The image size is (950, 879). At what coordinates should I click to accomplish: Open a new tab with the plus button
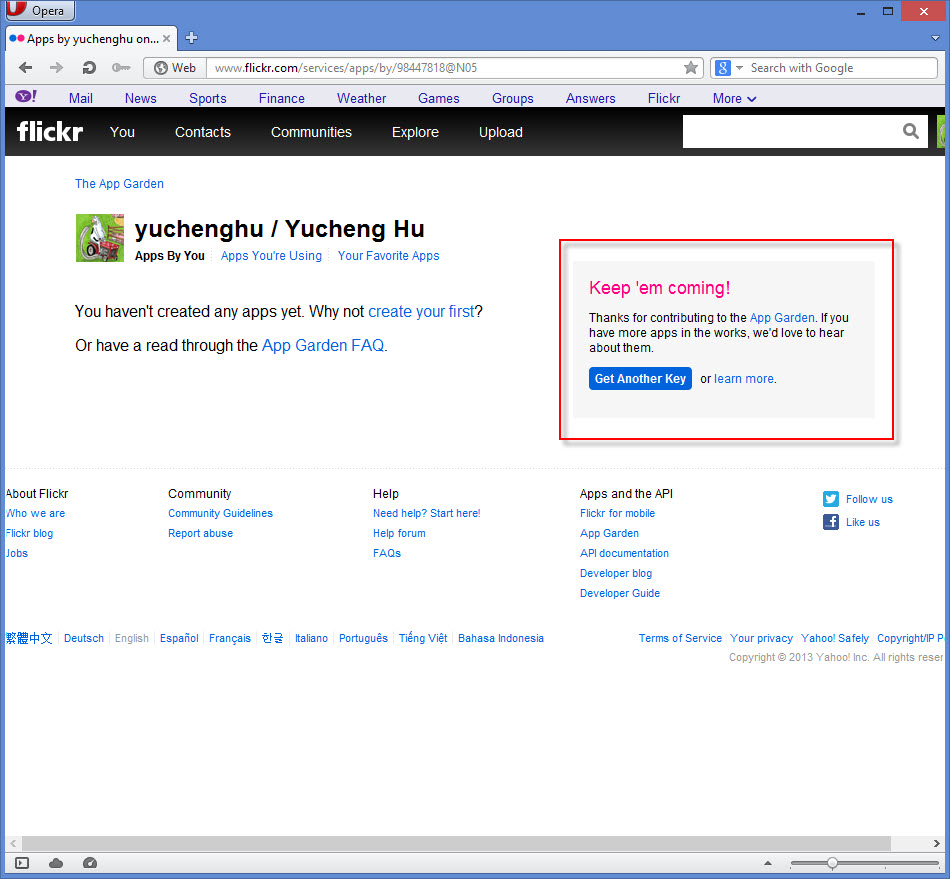point(191,38)
